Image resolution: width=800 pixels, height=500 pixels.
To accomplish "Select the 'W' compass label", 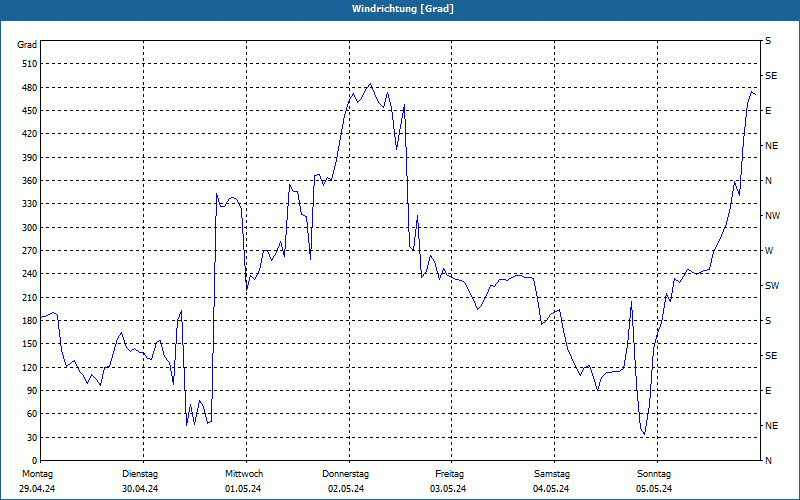I will click(x=769, y=251).
